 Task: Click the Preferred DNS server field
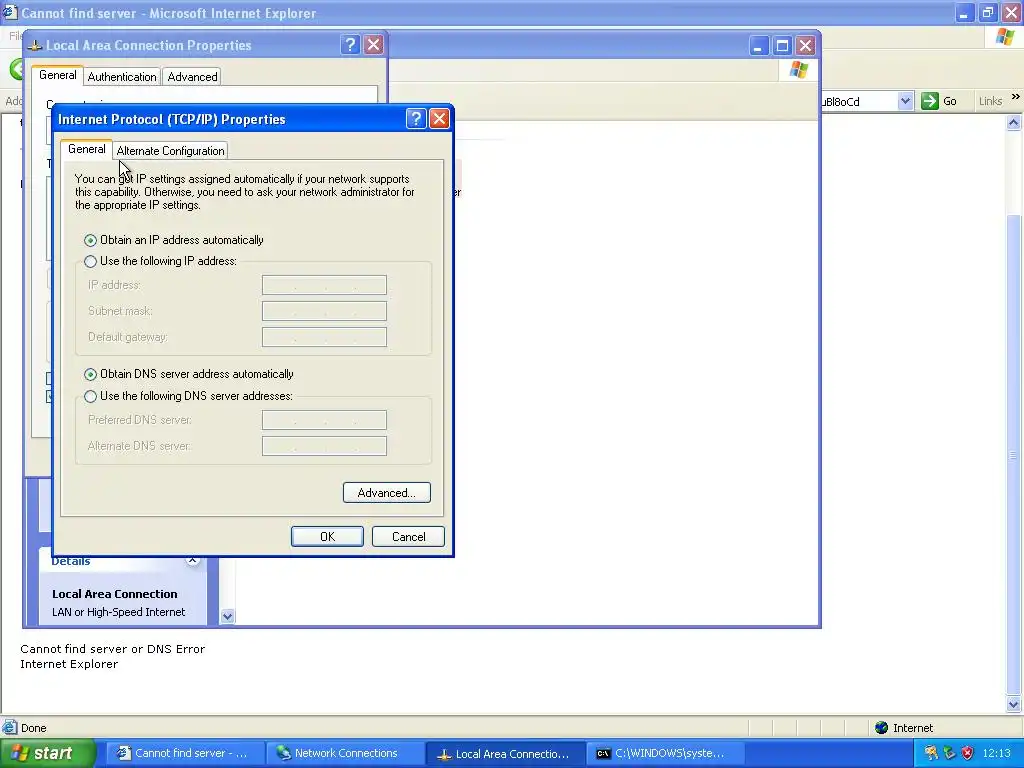pos(324,420)
